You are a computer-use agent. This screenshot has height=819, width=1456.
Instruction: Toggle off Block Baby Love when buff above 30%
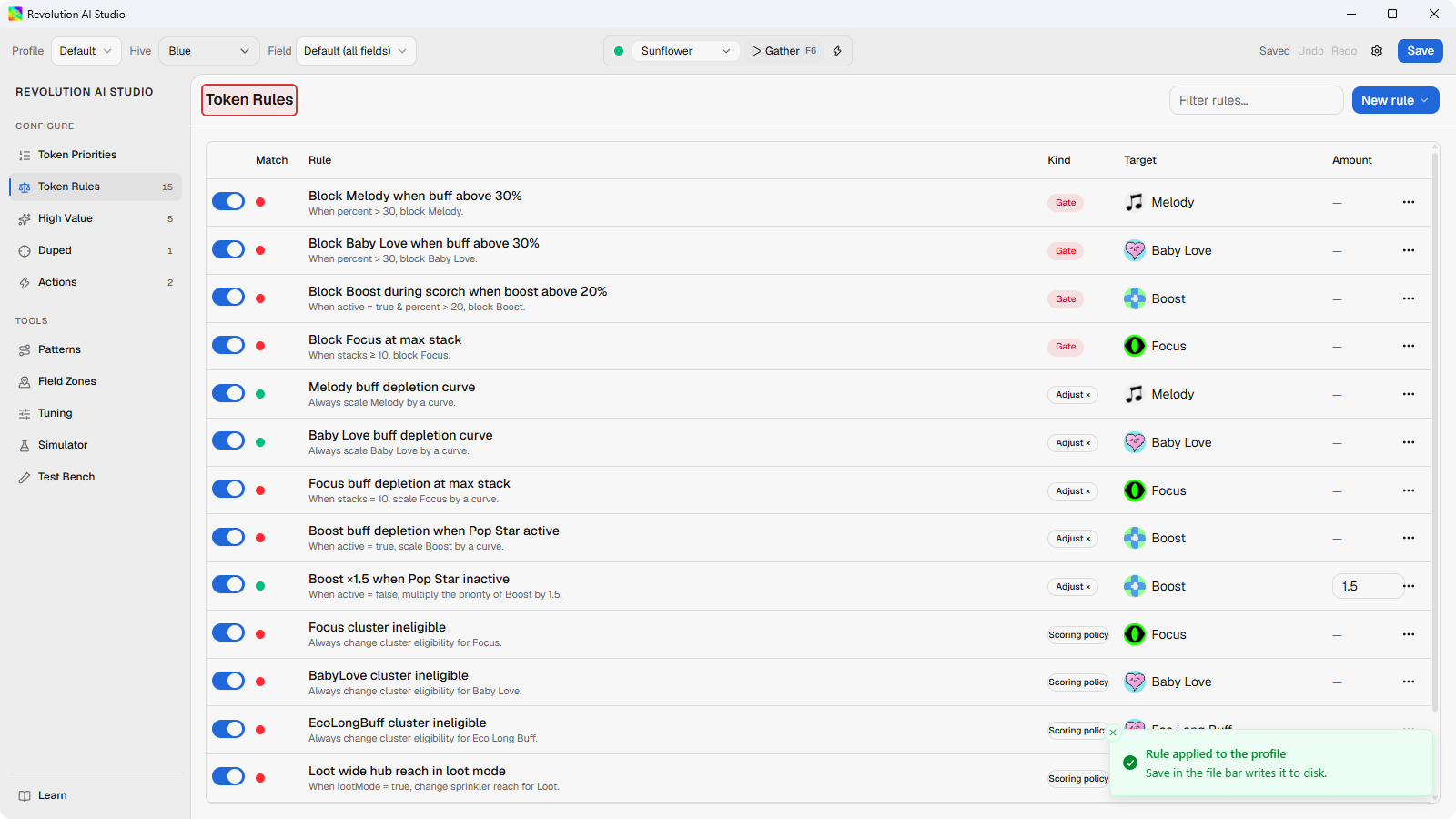228,249
